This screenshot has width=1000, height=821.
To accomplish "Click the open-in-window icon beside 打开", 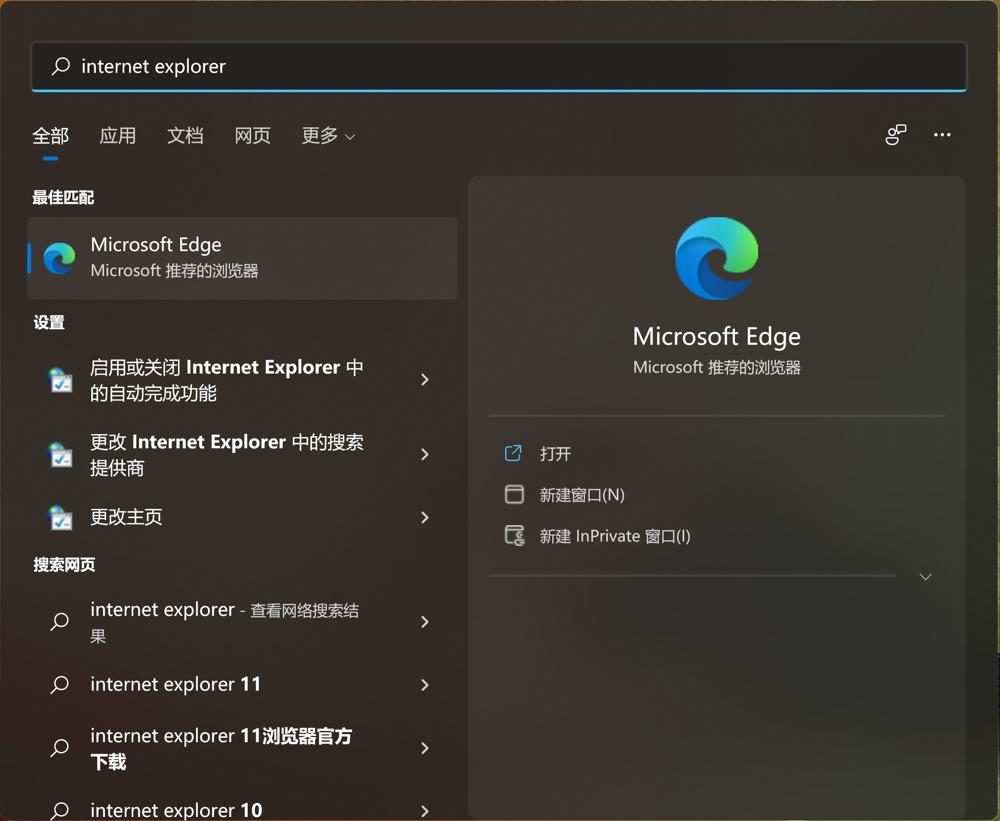I will point(514,453).
